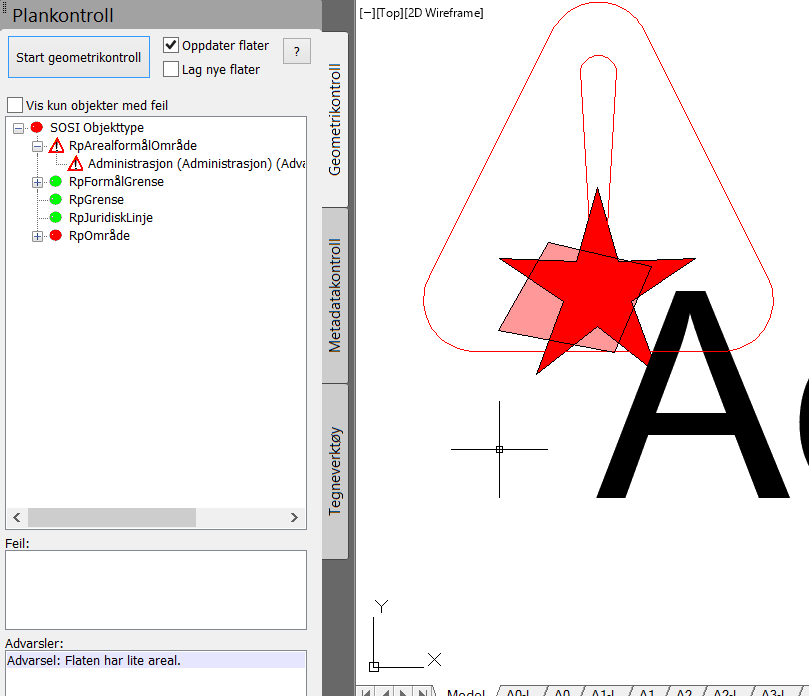The width and height of the screenshot is (809, 696).
Task: Click the green status dot of RpGrense
Action: point(56,199)
